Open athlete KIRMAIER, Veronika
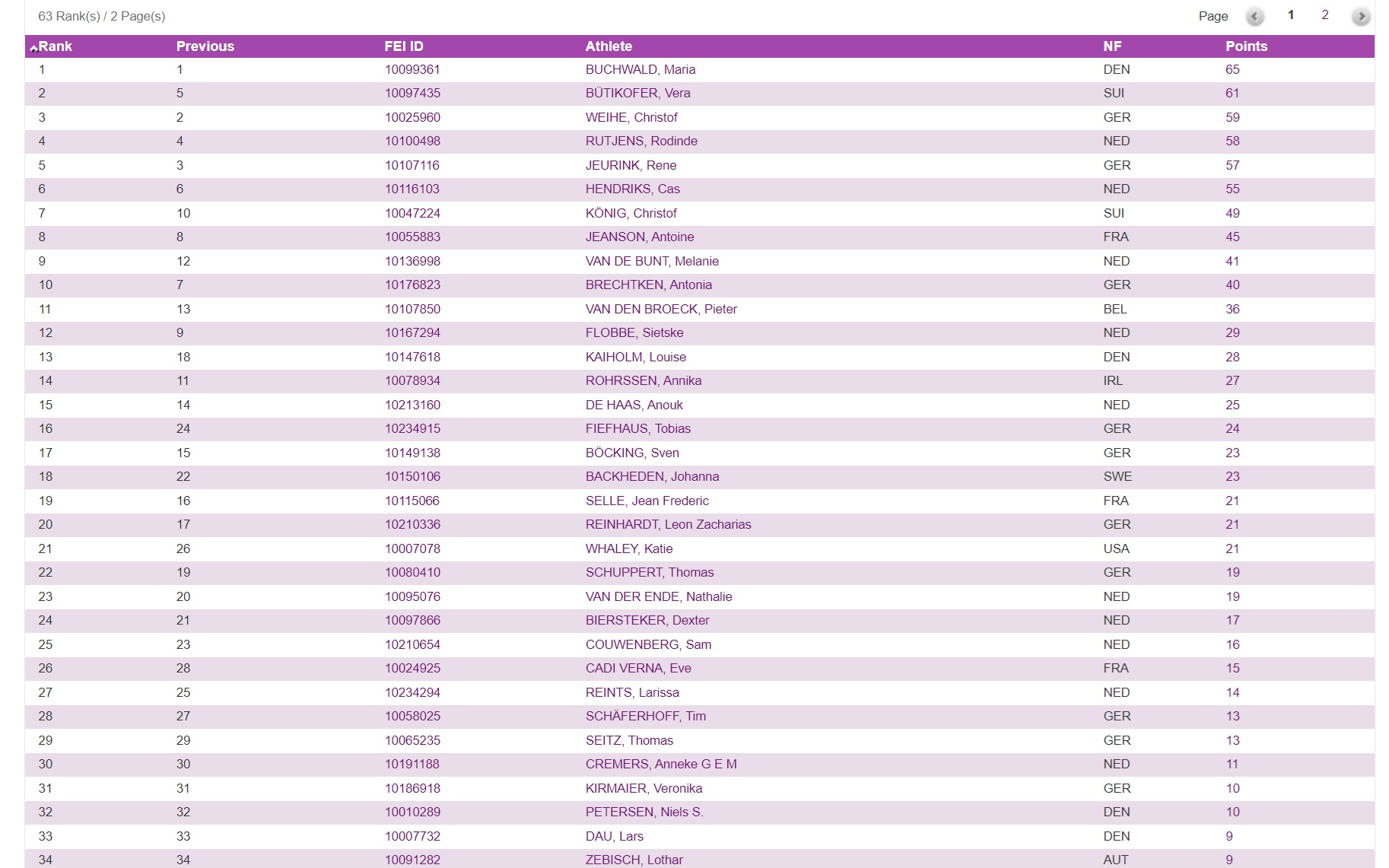Image resolution: width=1389 pixels, height=868 pixels. (x=644, y=788)
